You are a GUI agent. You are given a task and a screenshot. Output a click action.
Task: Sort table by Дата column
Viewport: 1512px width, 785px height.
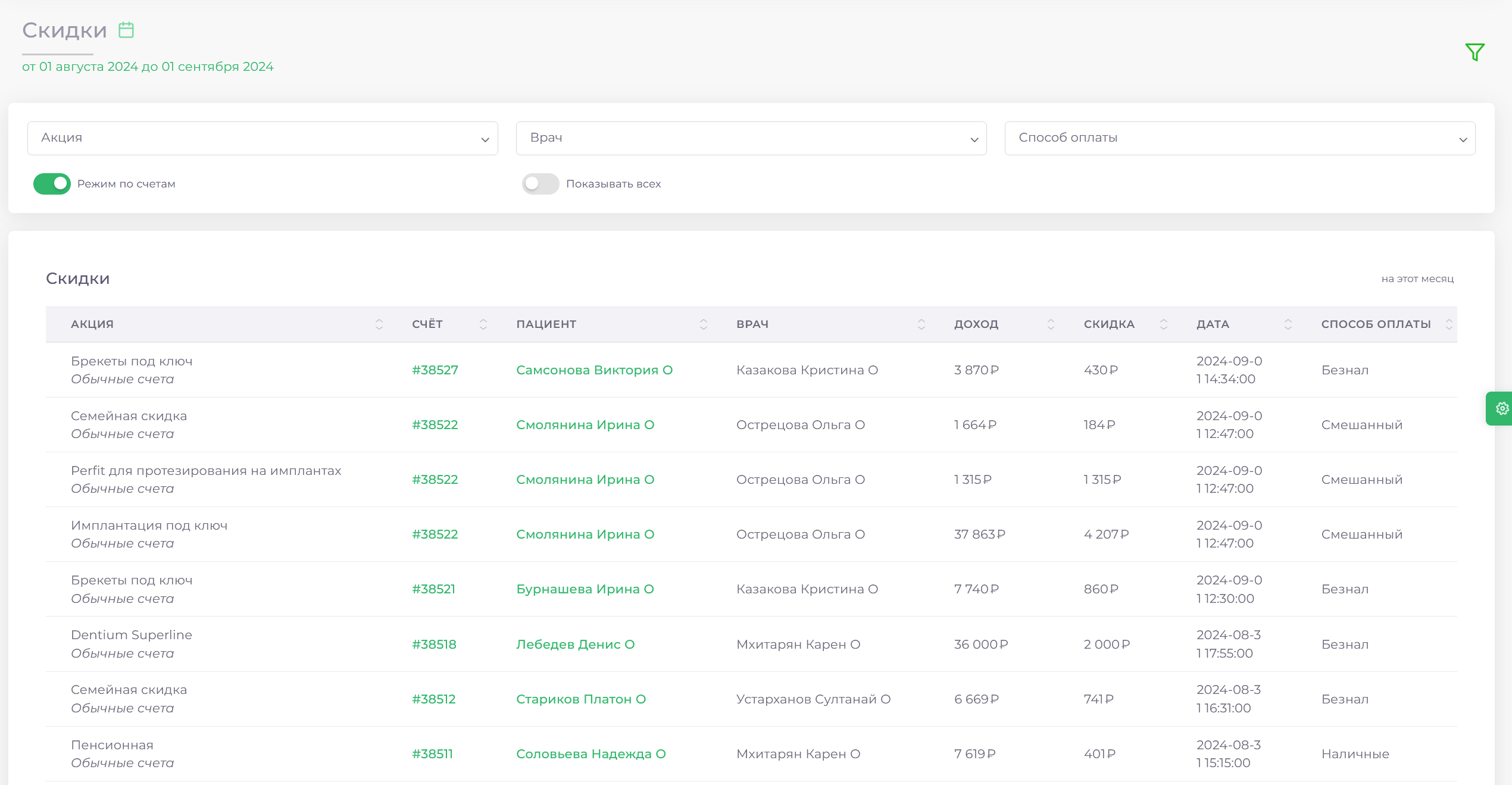[x=1288, y=324]
